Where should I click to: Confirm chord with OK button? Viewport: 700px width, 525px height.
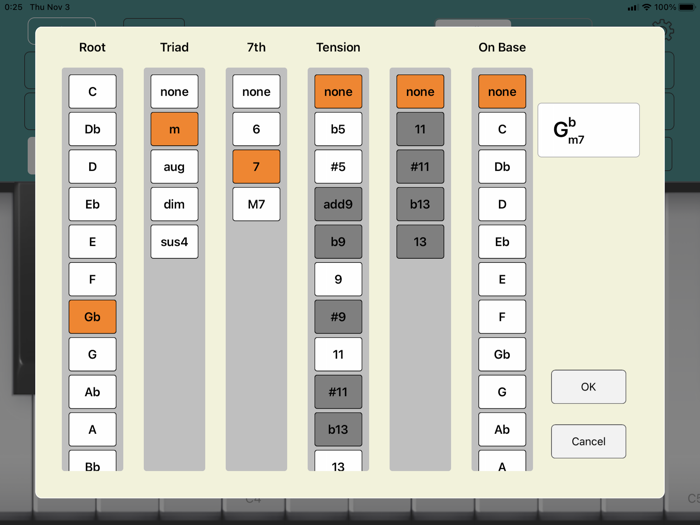coord(588,387)
